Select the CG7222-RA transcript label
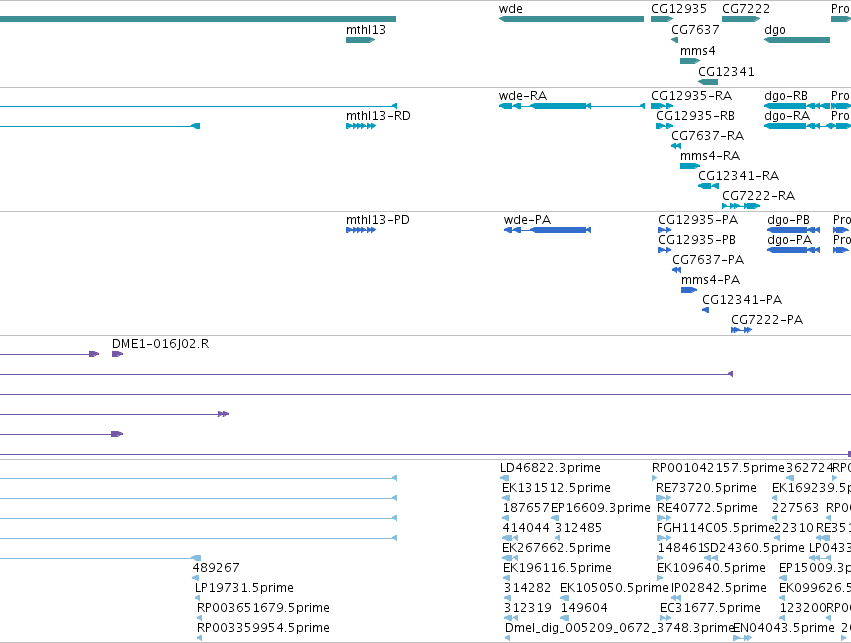This screenshot has height=643, width=851. [758, 196]
